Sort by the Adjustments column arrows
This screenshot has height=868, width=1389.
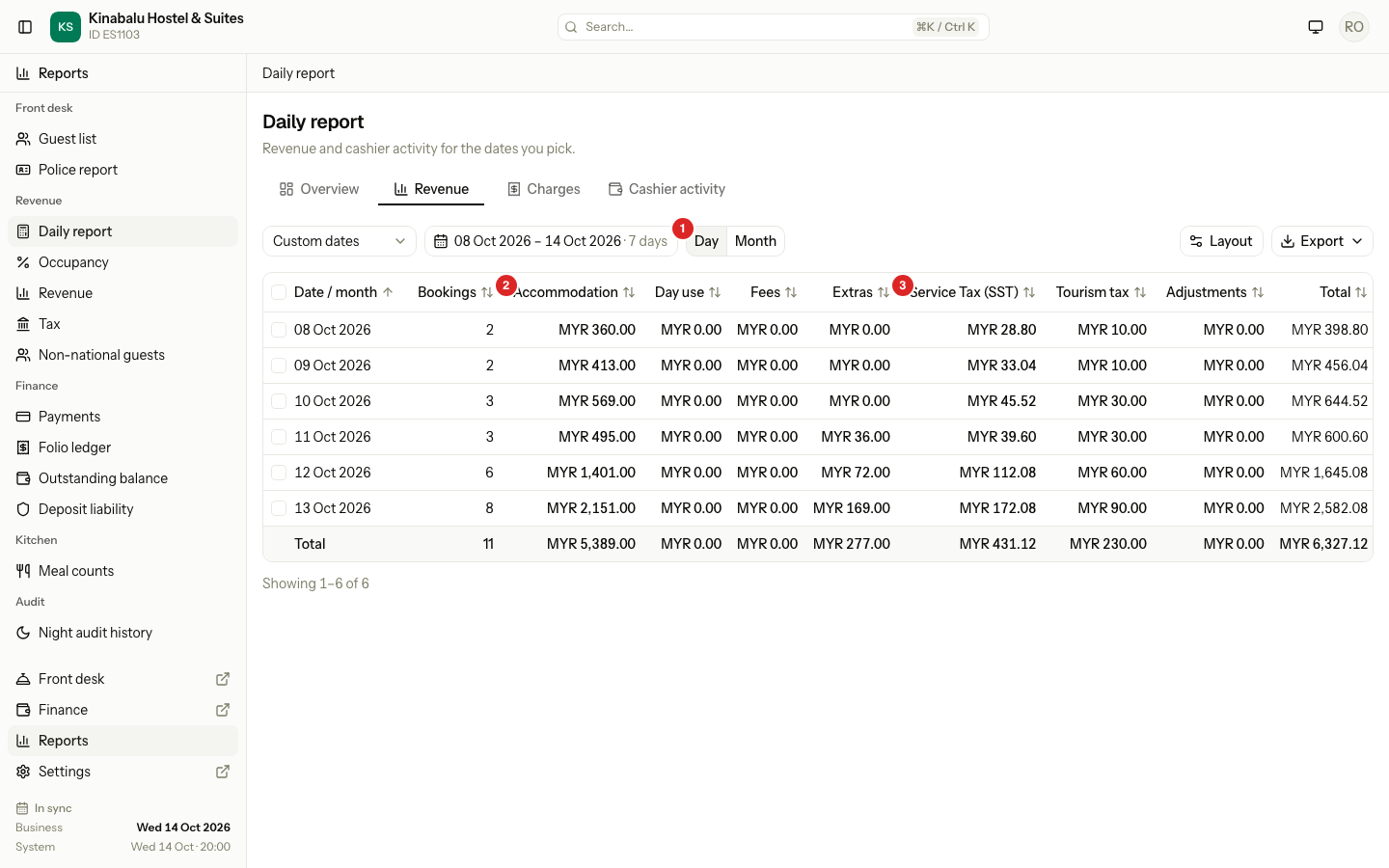pos(1258,292)
